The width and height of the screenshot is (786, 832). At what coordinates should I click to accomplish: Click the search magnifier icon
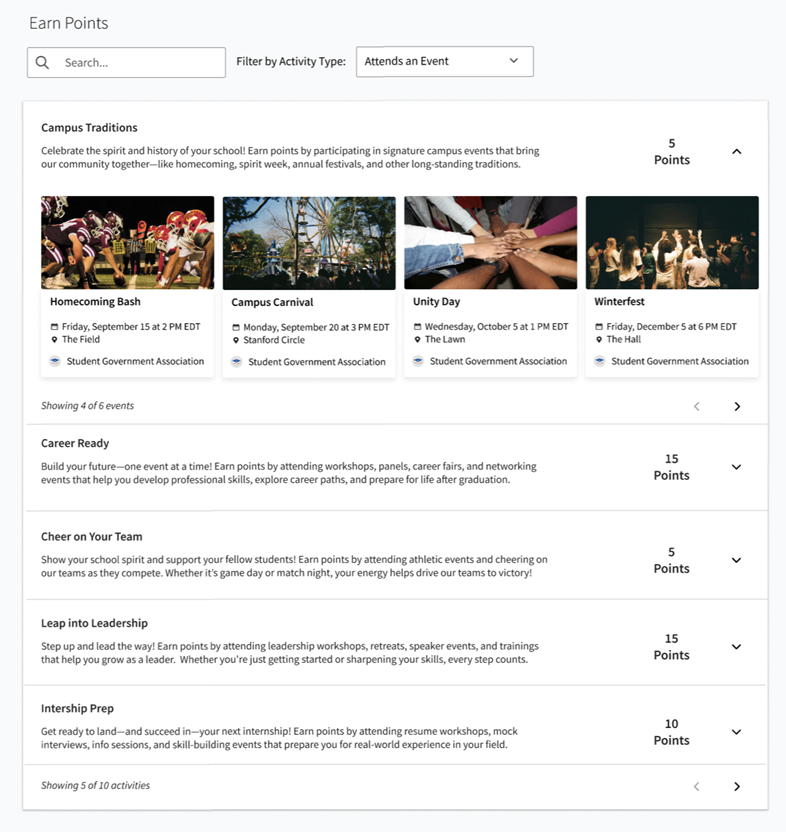coord(42,62)
